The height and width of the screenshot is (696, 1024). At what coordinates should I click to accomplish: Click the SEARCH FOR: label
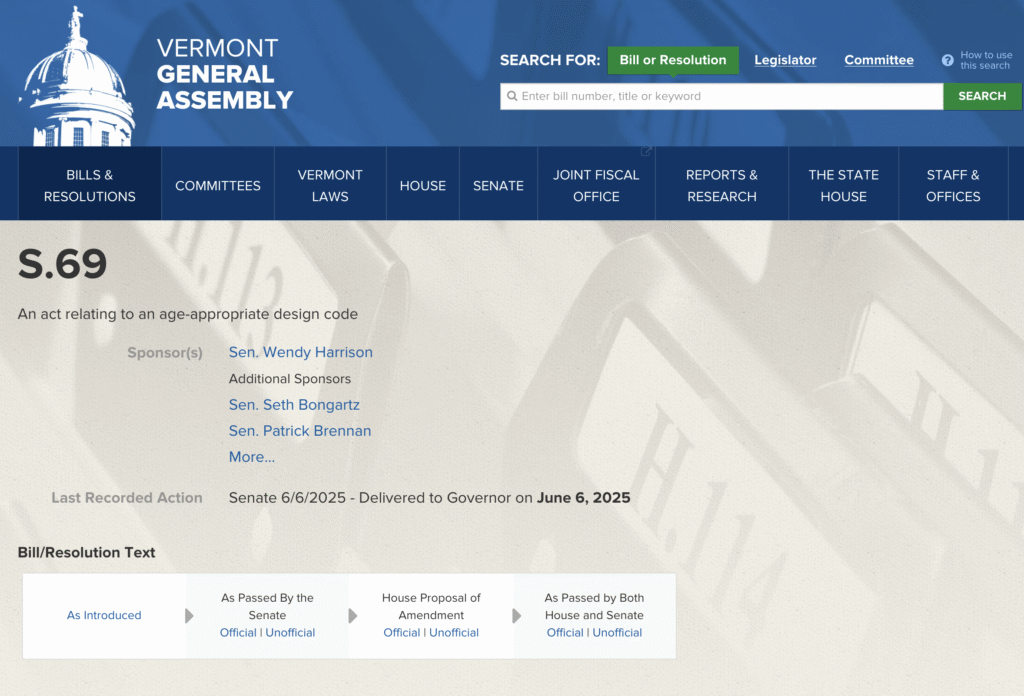coord(550,60)
